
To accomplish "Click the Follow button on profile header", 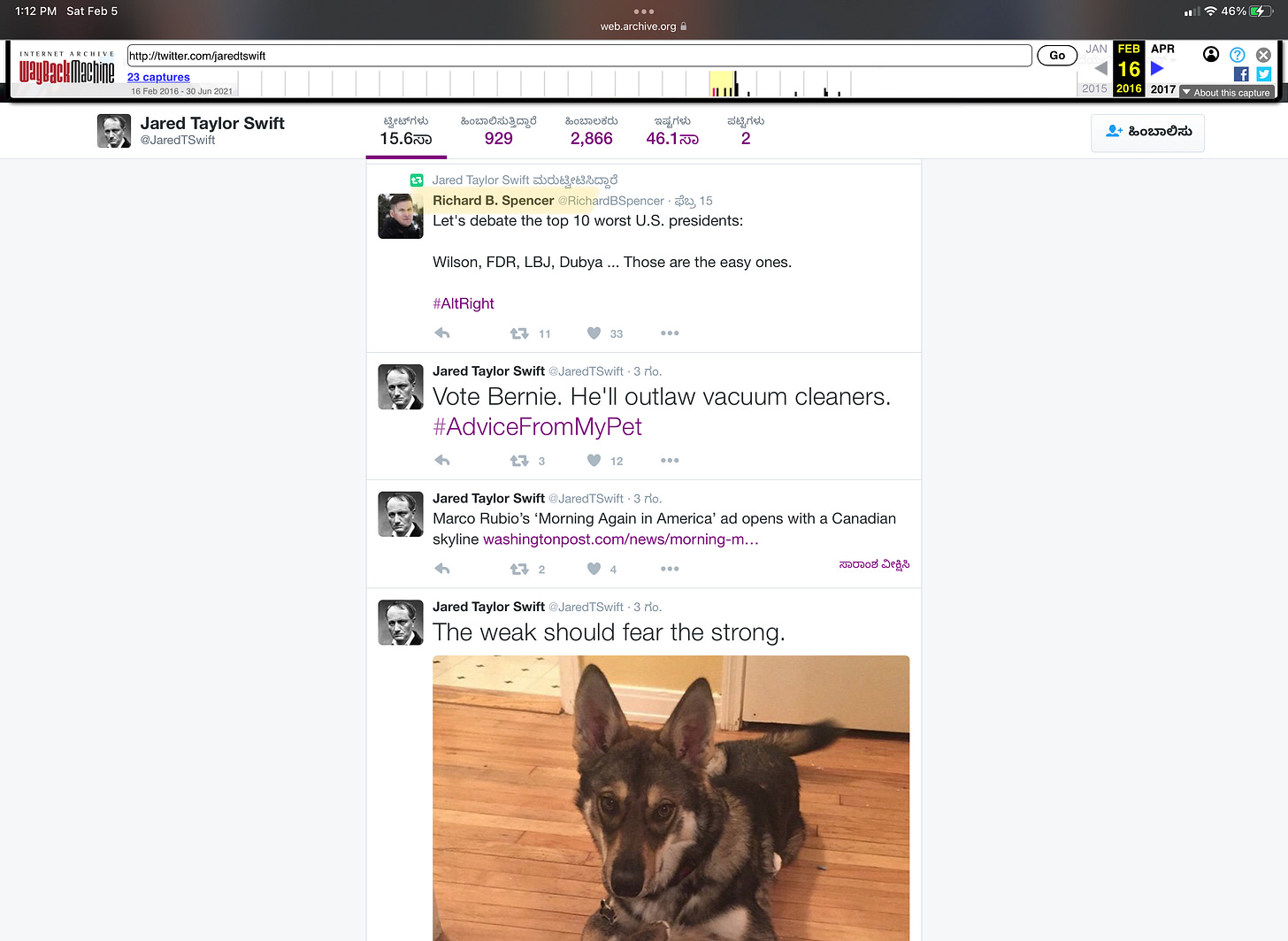I will click(x=1147, y=133).
